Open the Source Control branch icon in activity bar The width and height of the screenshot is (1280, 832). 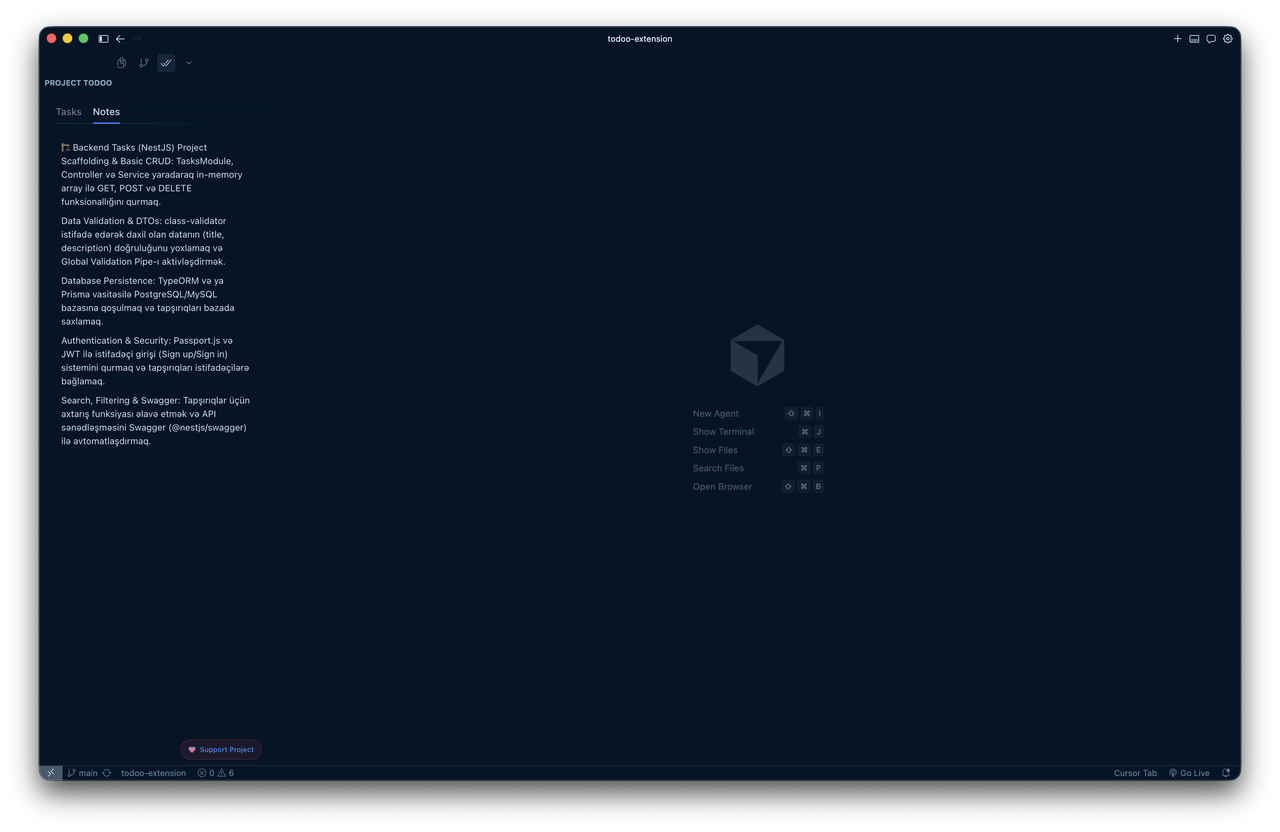pyautogui.click(x=143, y=62)
